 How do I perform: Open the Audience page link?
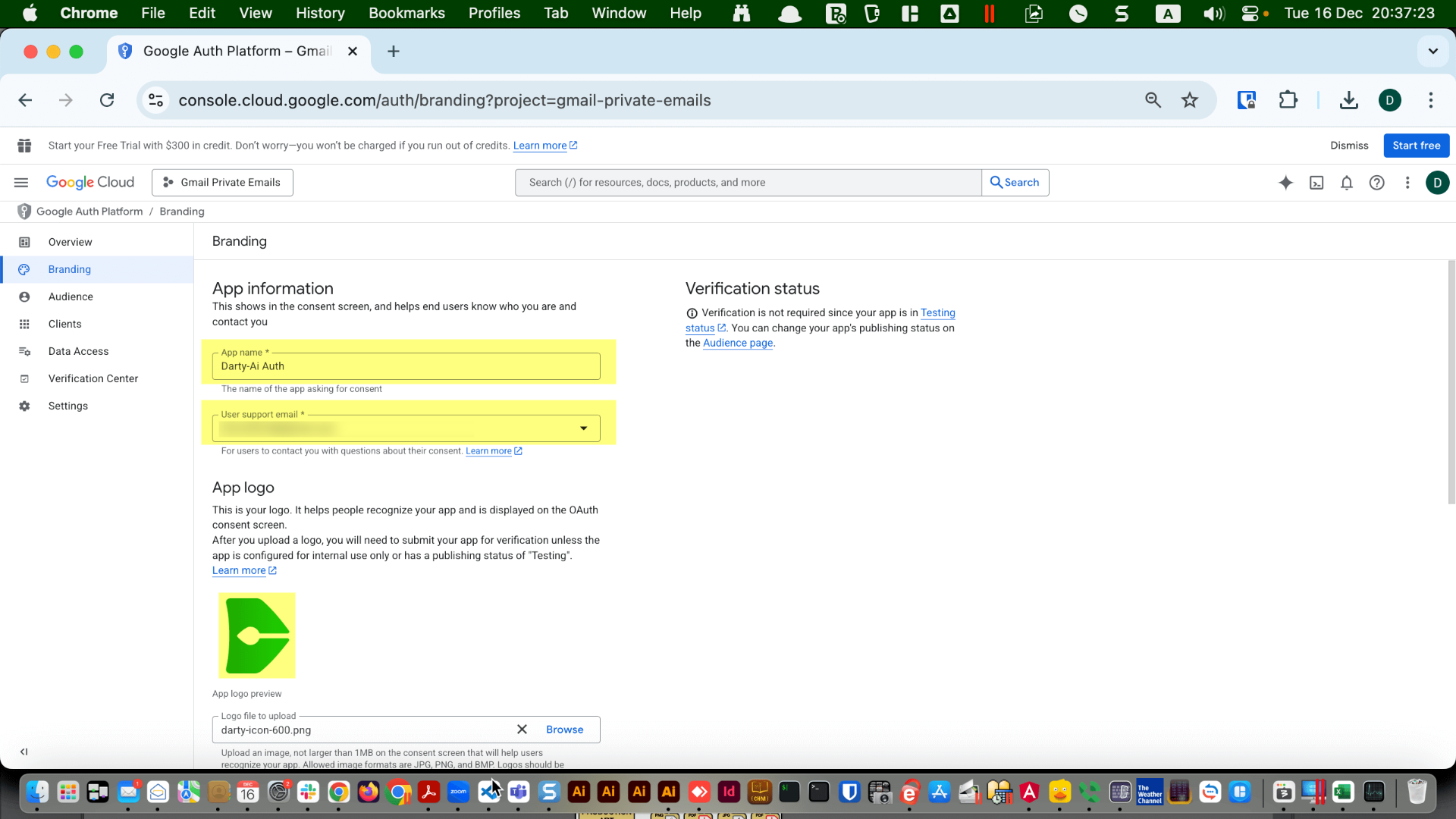[737, 343]
